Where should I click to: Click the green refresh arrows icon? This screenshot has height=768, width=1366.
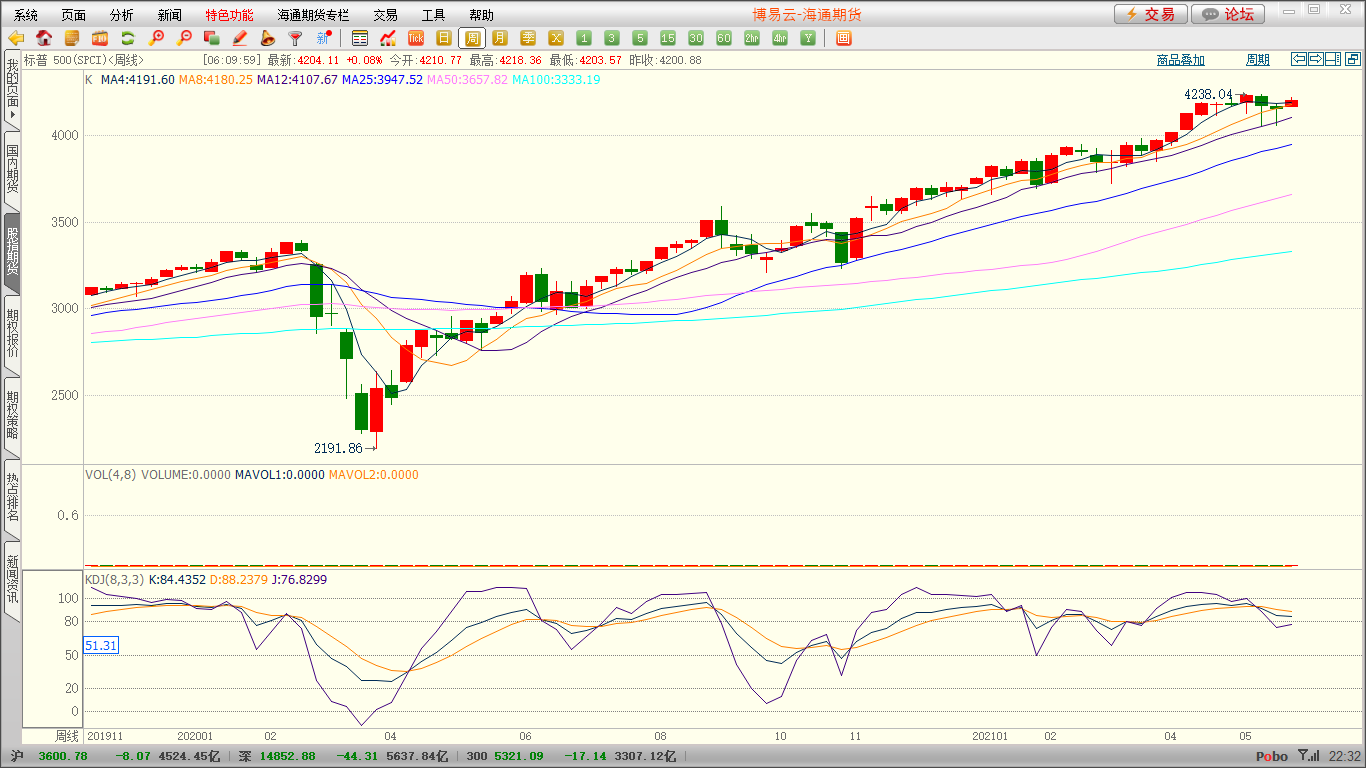click(x=128, y=38)
